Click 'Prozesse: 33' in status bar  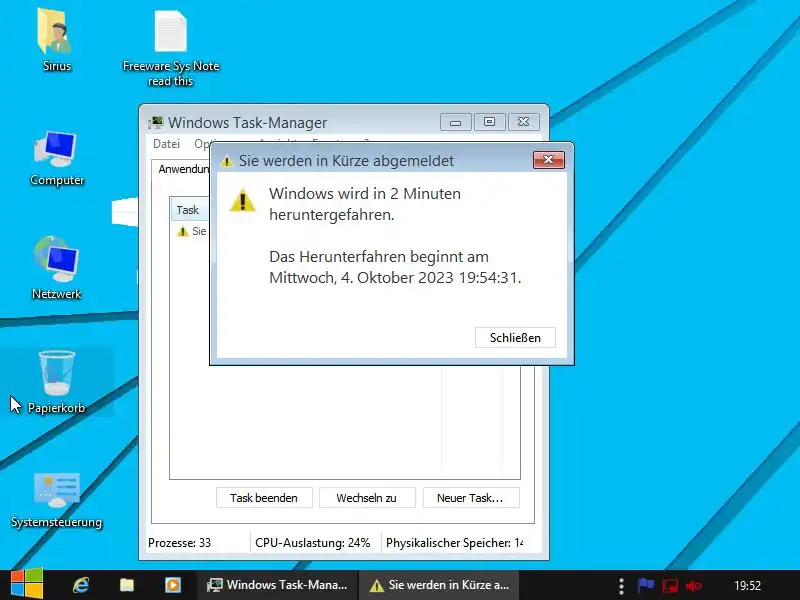(x=179, y=543)
